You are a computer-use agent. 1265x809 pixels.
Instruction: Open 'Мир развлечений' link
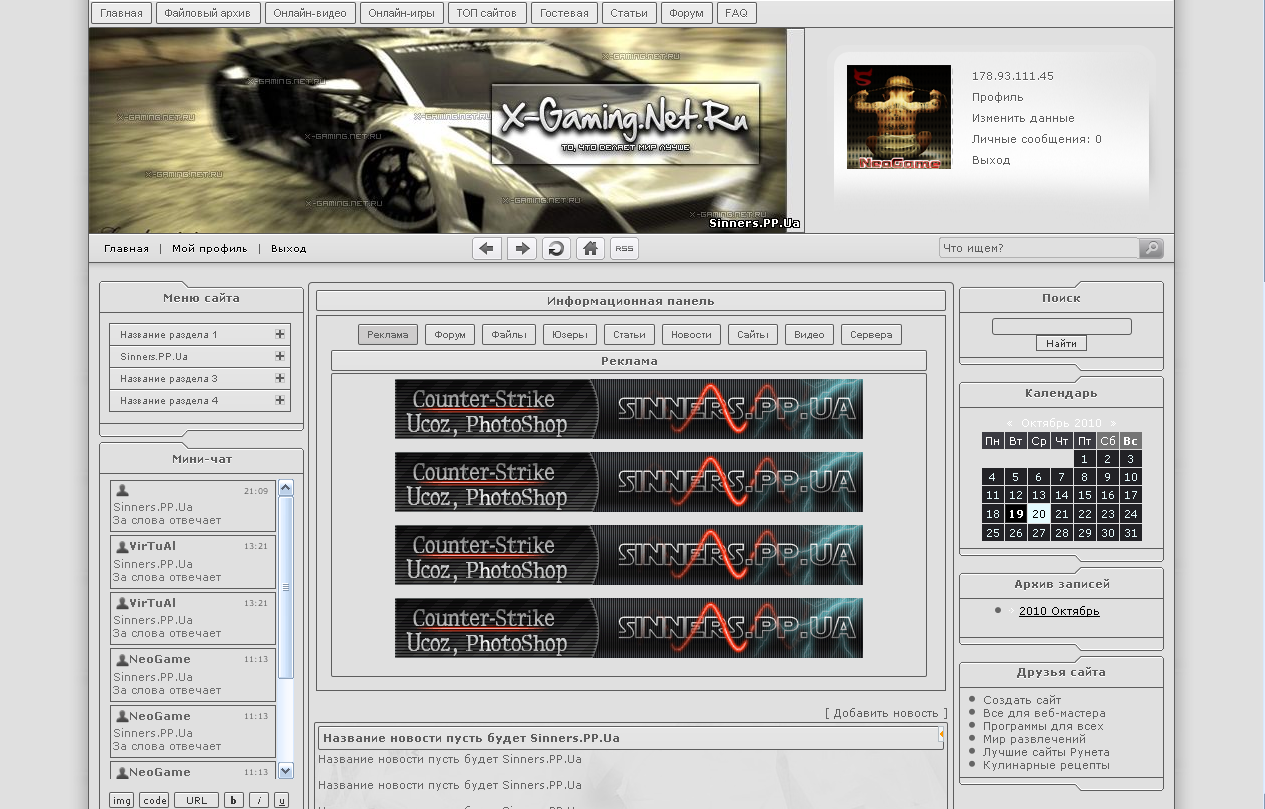click(x=1034, y=739)
